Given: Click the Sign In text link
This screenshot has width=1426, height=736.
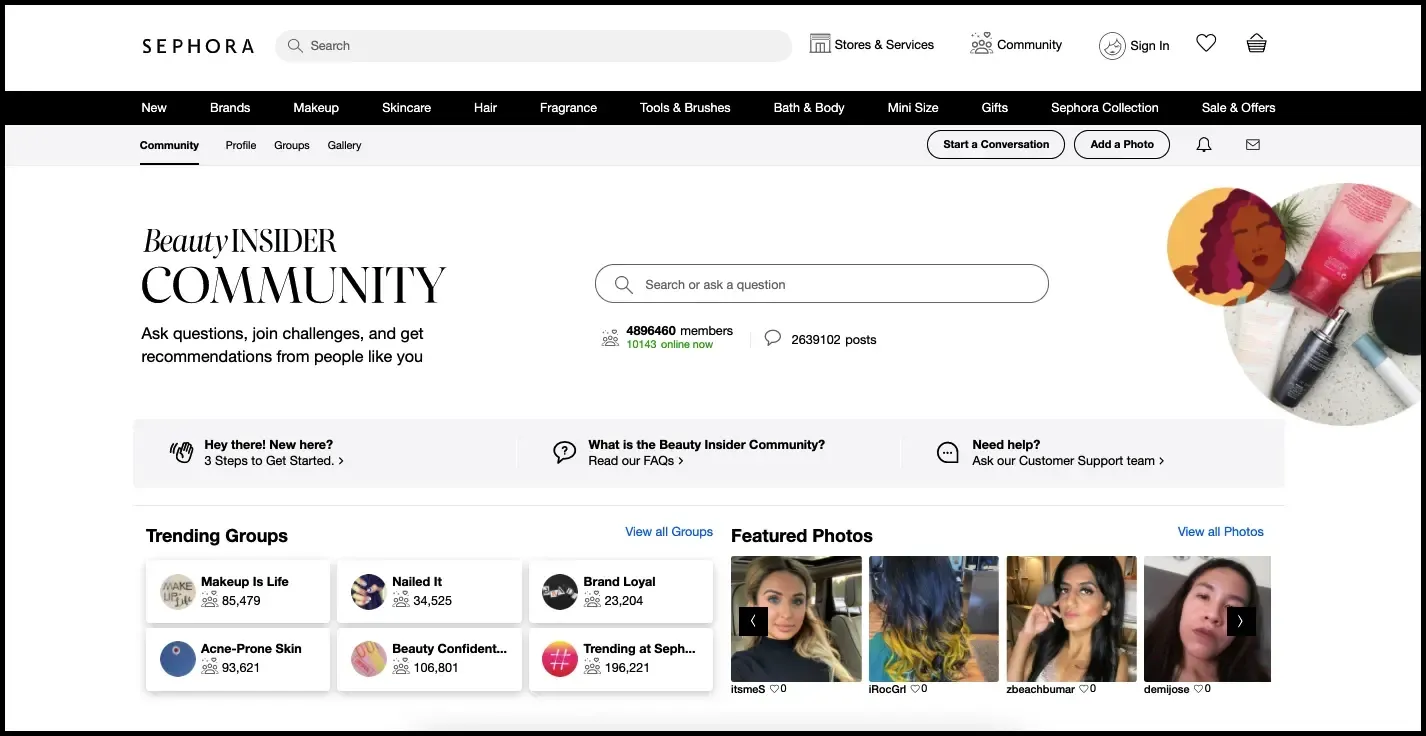Looking at the screenshot, I should pos(1150,46).
